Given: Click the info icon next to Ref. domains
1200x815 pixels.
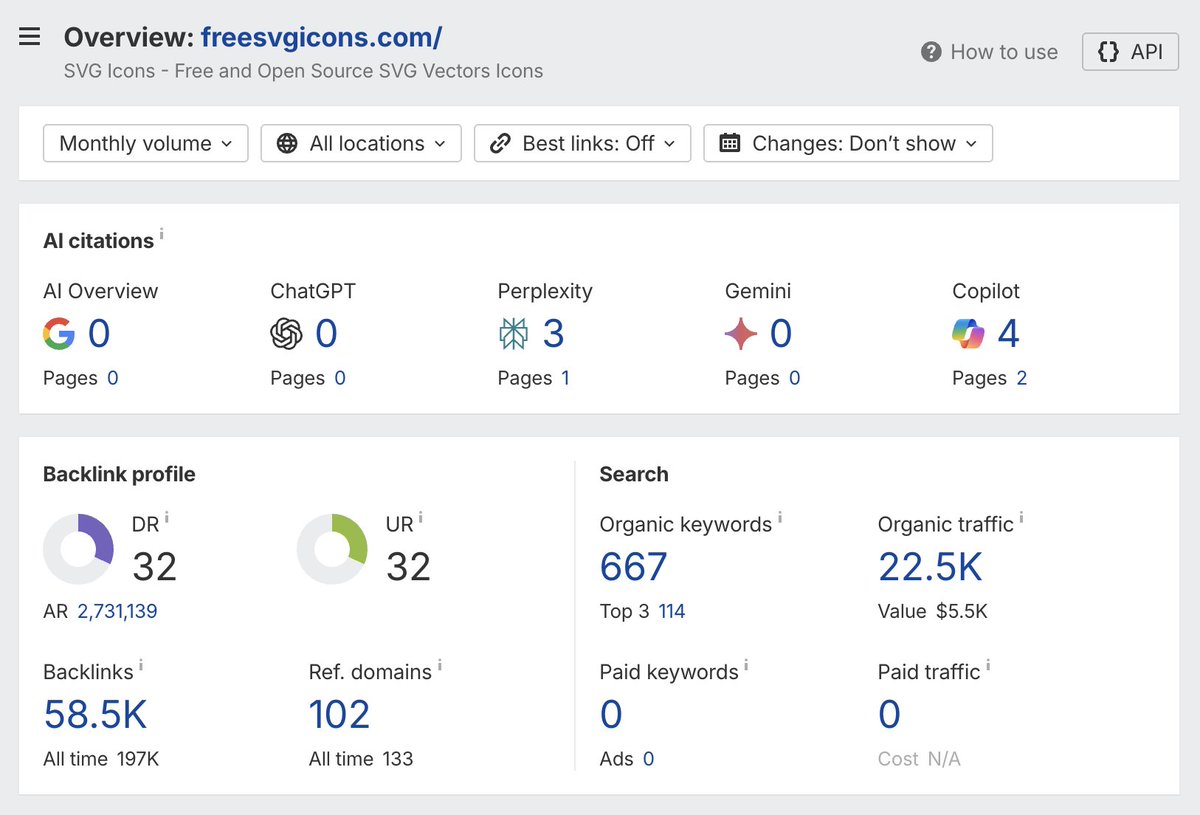Looking at the screenshot, I should coord(440,666).
